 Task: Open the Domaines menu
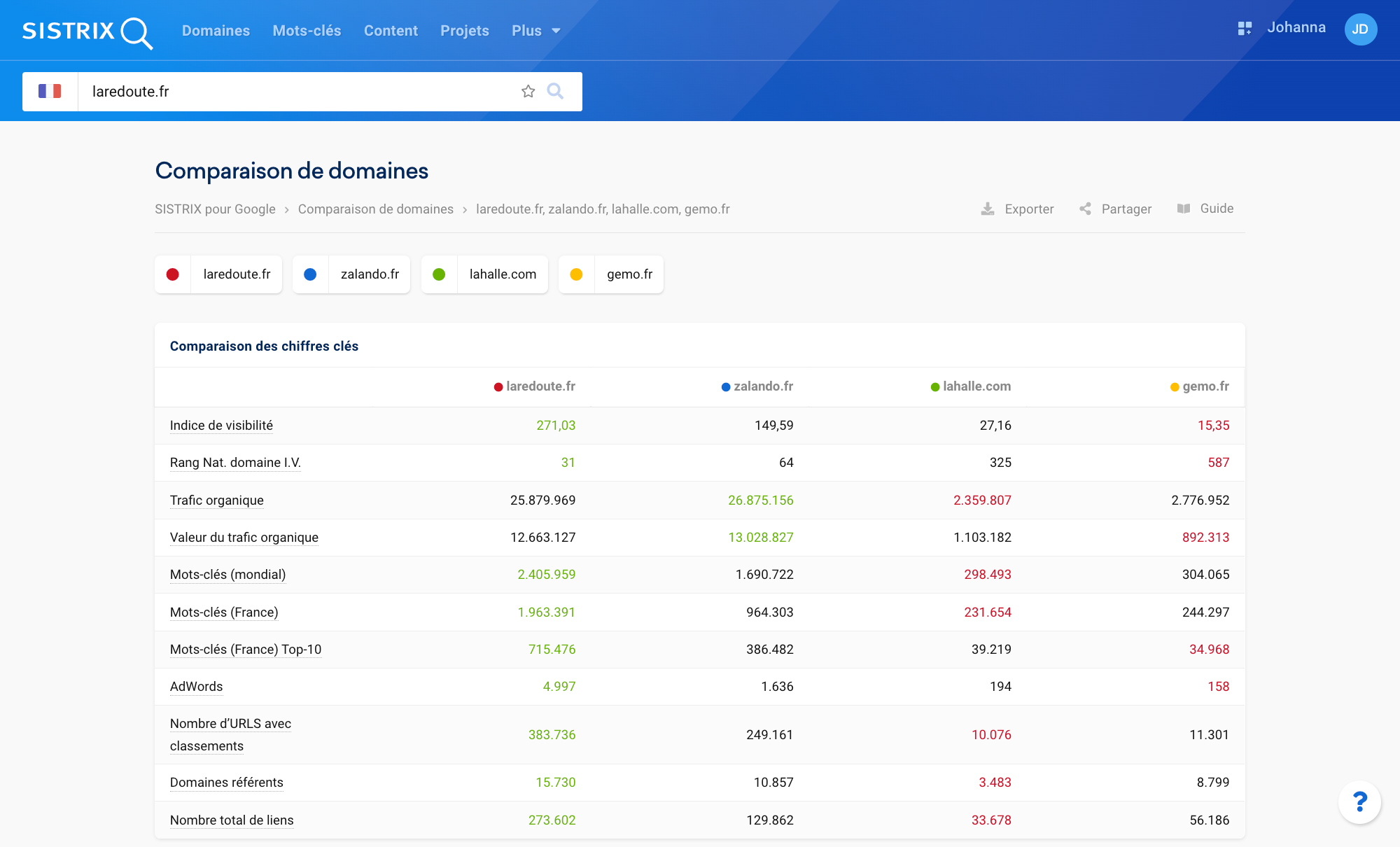pos(216,31)
